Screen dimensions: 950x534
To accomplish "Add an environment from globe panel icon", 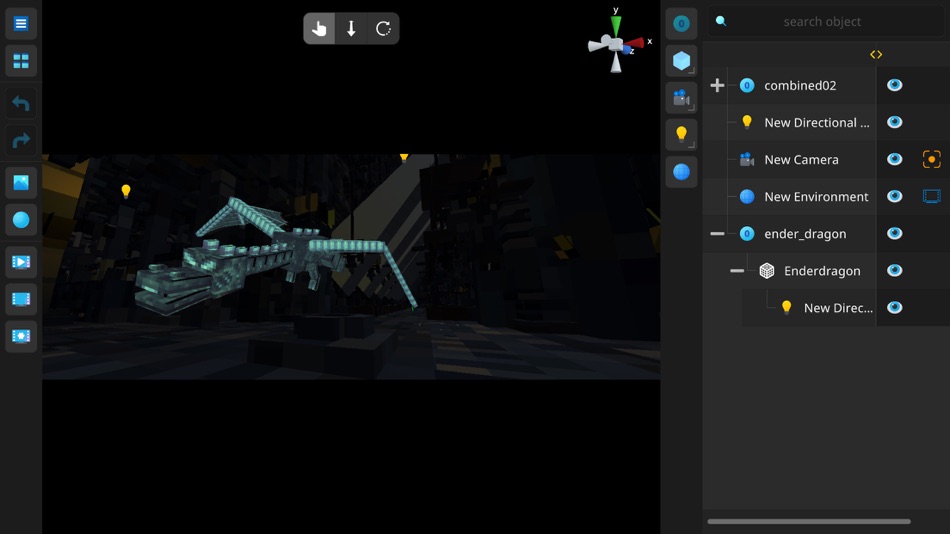I will click(x=681, y=172).
